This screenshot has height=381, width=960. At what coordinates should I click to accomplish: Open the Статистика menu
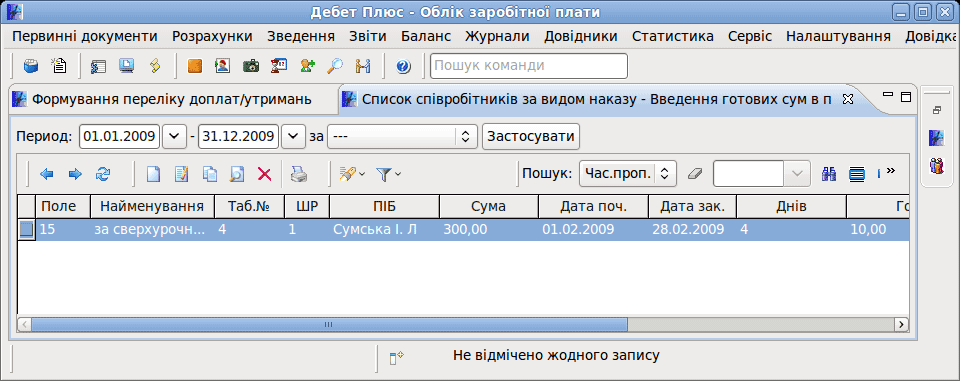pos(673,36)
